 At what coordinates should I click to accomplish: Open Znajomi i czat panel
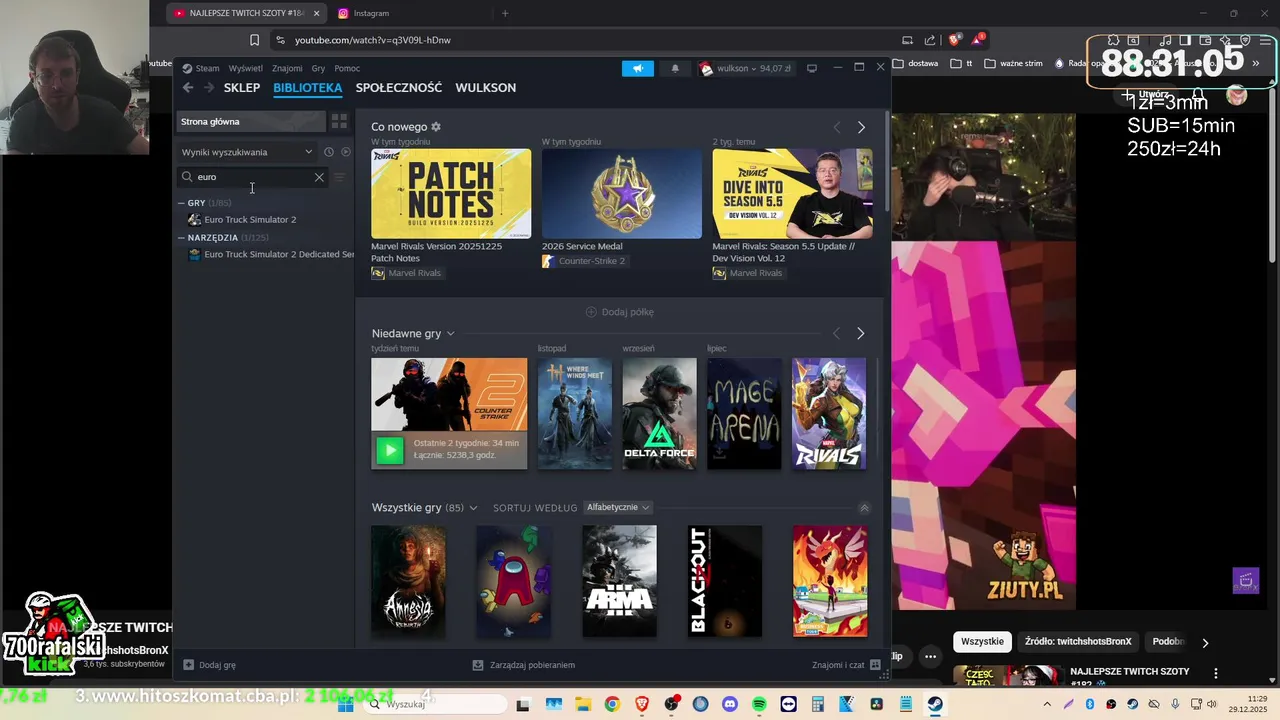846,665
